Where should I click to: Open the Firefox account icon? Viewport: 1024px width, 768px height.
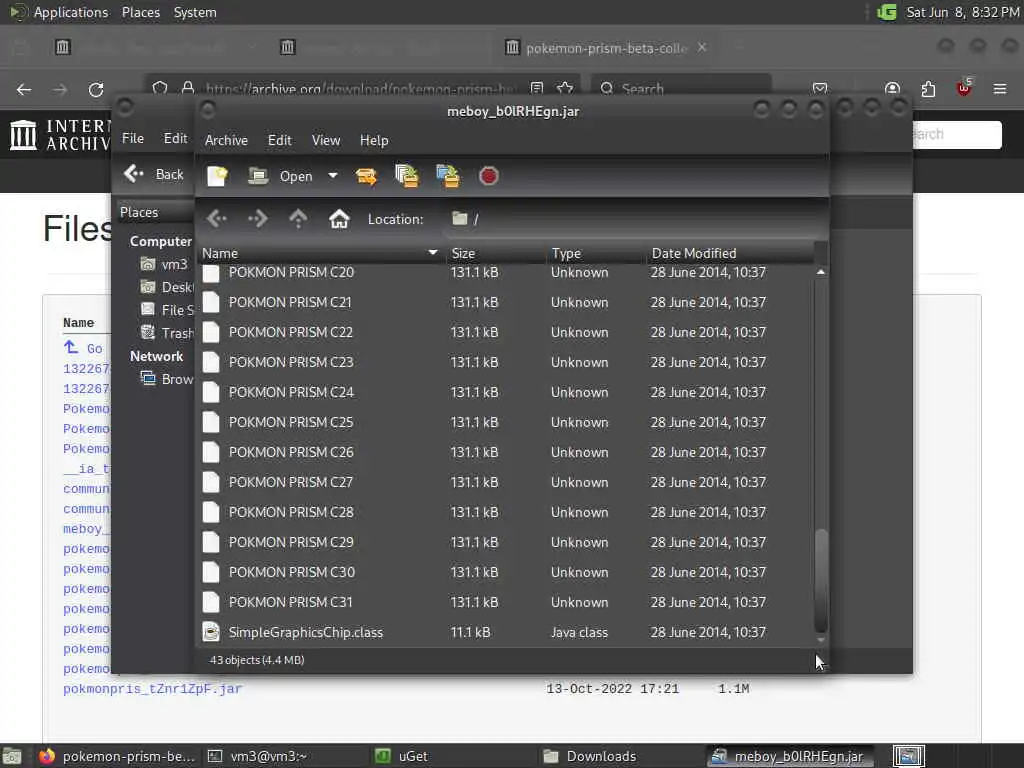coord(892,89)
